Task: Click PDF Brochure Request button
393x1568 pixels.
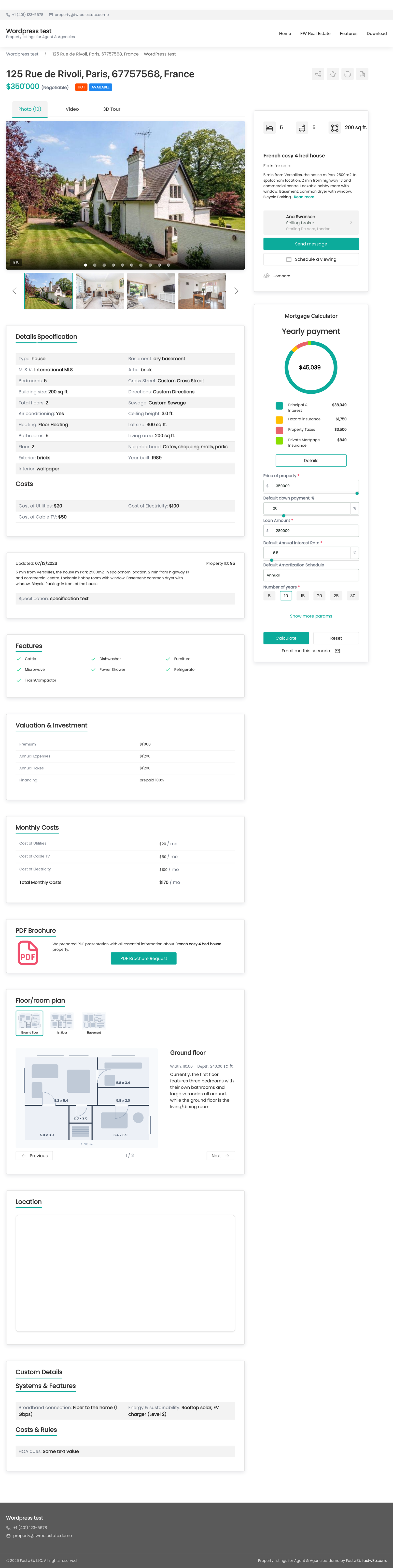Action: click(x=144, y=959)
